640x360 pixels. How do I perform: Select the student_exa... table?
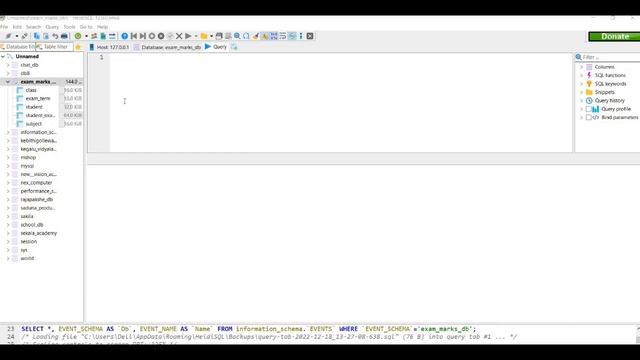click(x=40, y=116)
